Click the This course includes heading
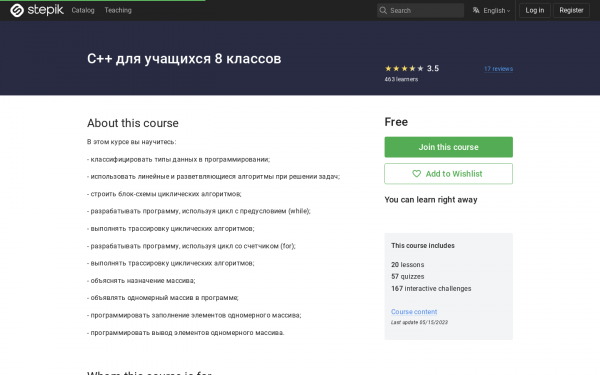 [x=423, y=246]
